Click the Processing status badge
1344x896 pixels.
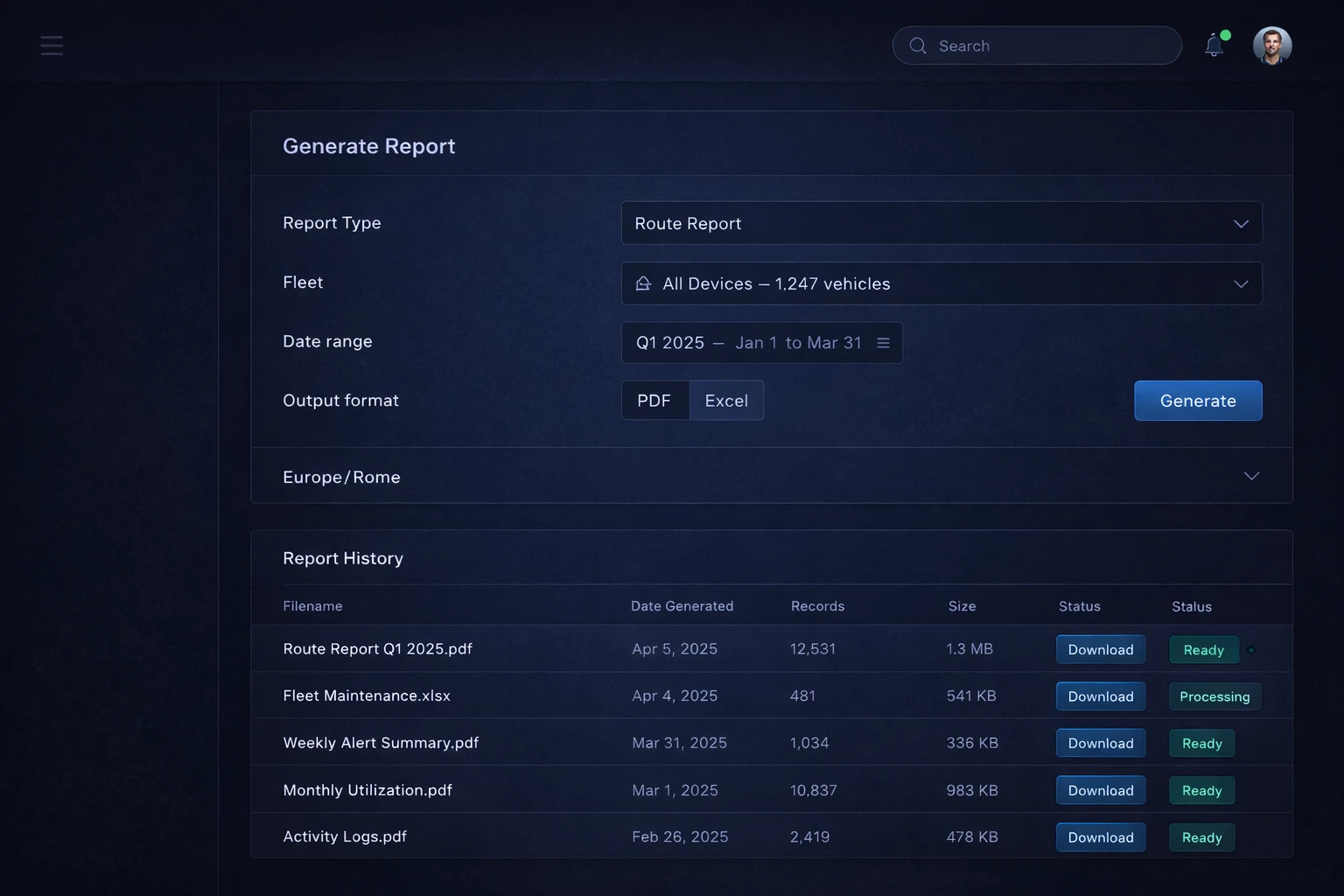click(x=1214, y=696)
